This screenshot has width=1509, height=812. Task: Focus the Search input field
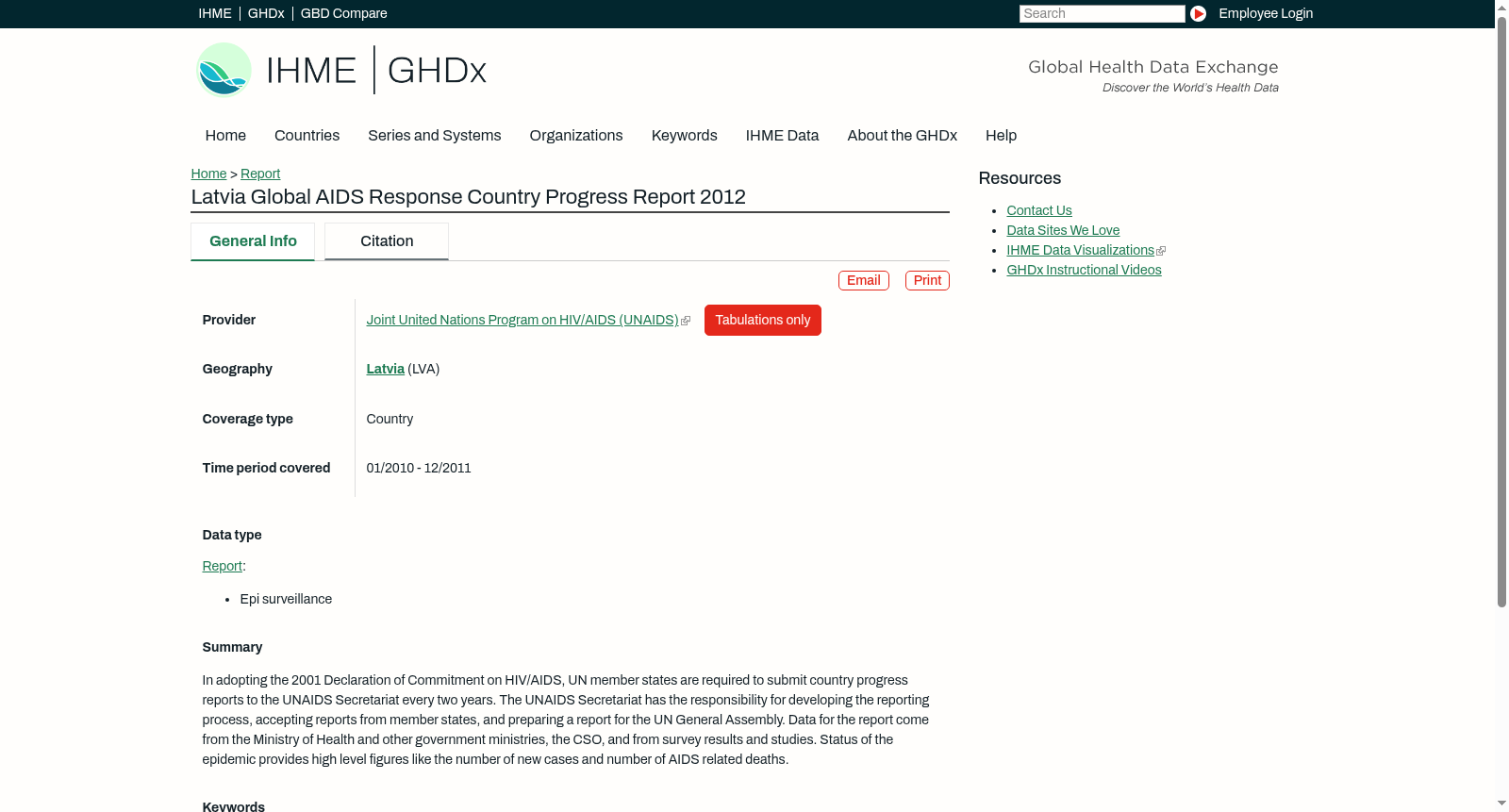click(1102, 13)
